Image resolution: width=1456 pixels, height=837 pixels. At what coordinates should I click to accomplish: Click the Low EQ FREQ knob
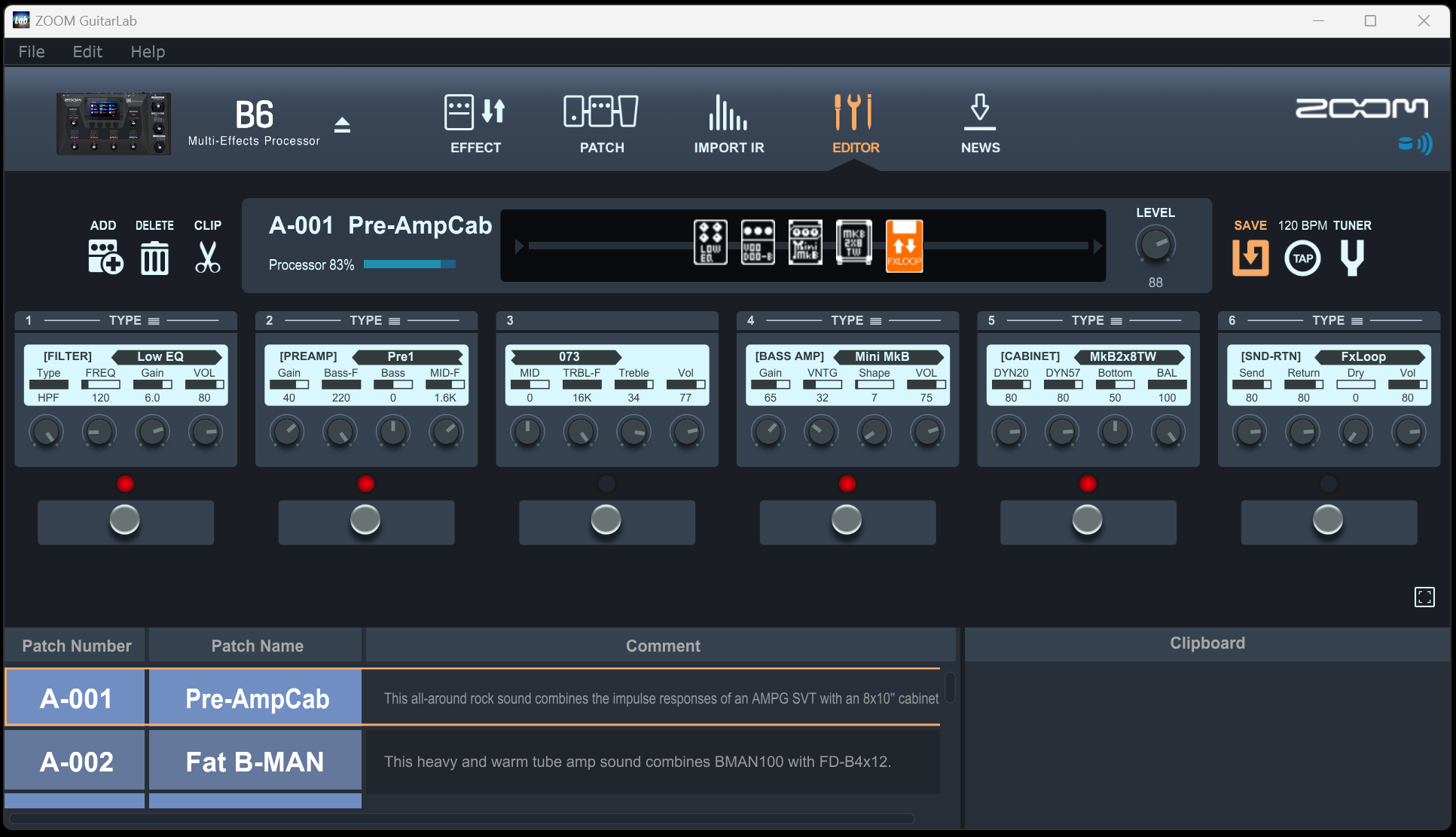[x=99, y=432]
